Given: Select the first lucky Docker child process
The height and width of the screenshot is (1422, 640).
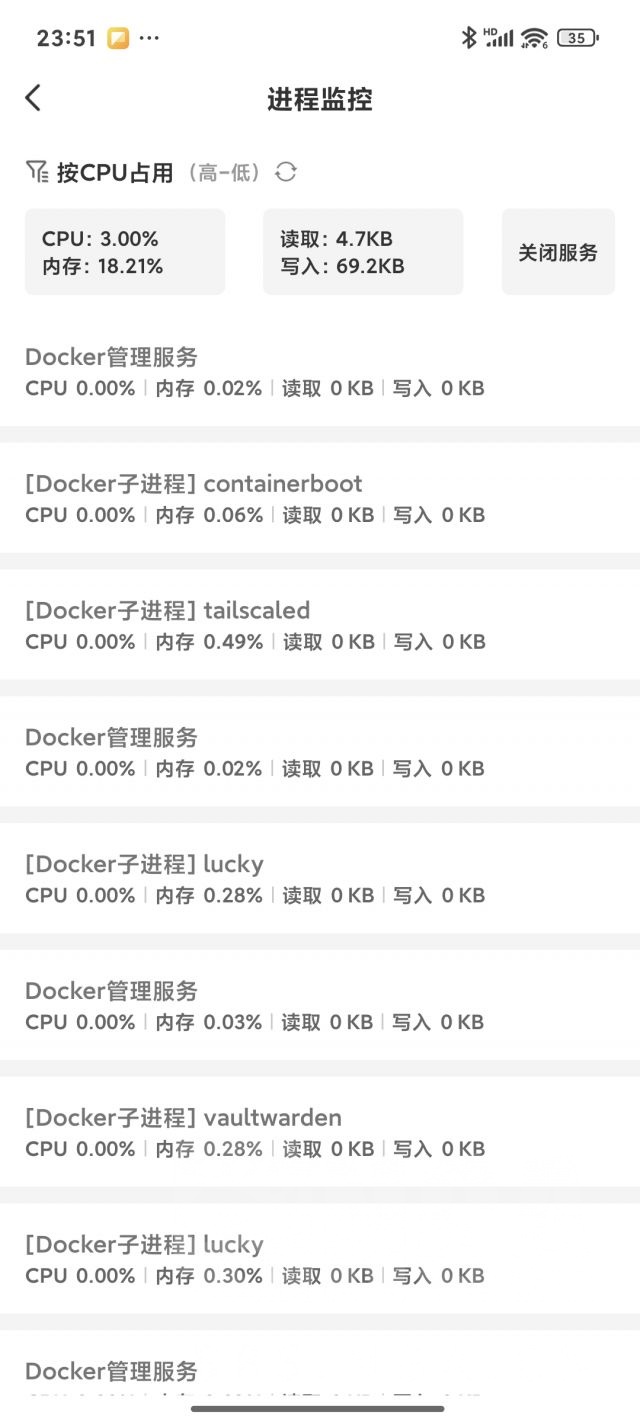Looking at the screenshot, I should click(320, 878).
